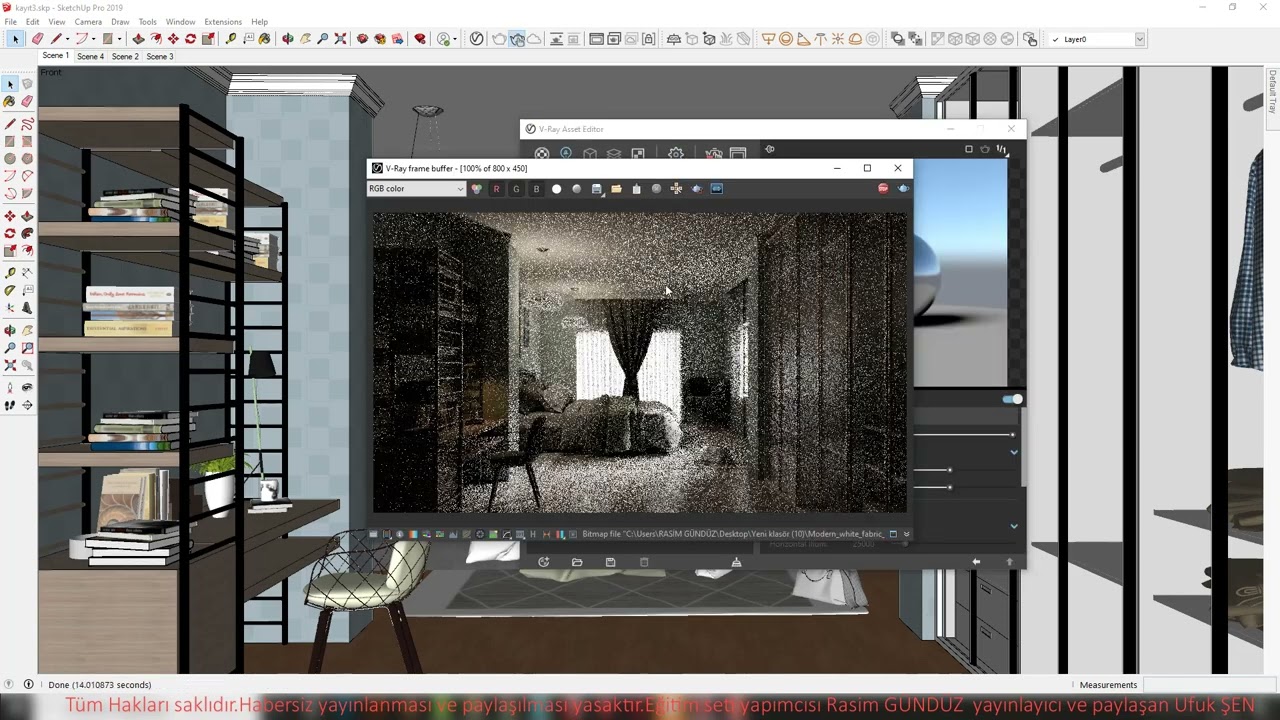Viewport: 1280px width, 720px height.
Task: Toggle blue channel in frame buffer
Action: [536, 189]
